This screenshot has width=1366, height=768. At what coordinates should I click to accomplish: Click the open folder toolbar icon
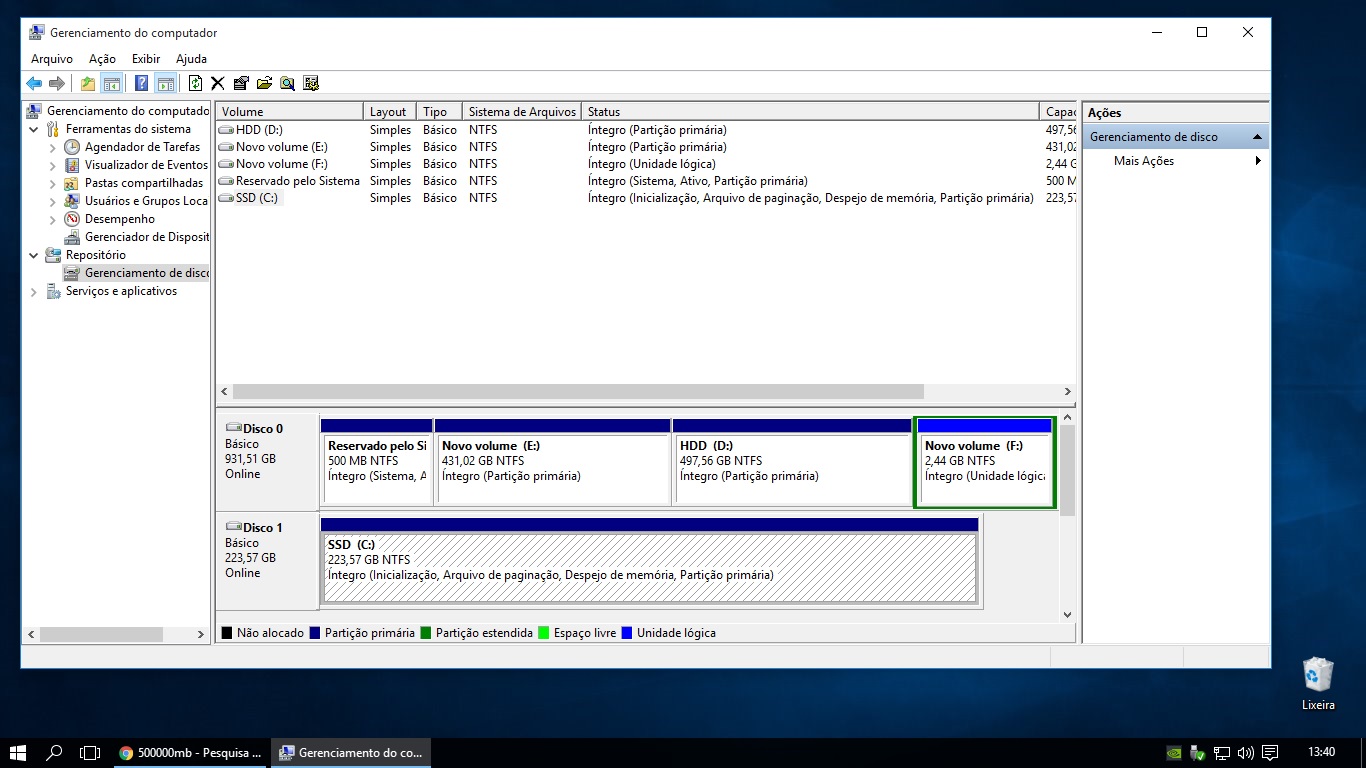[x=264, y=83]
